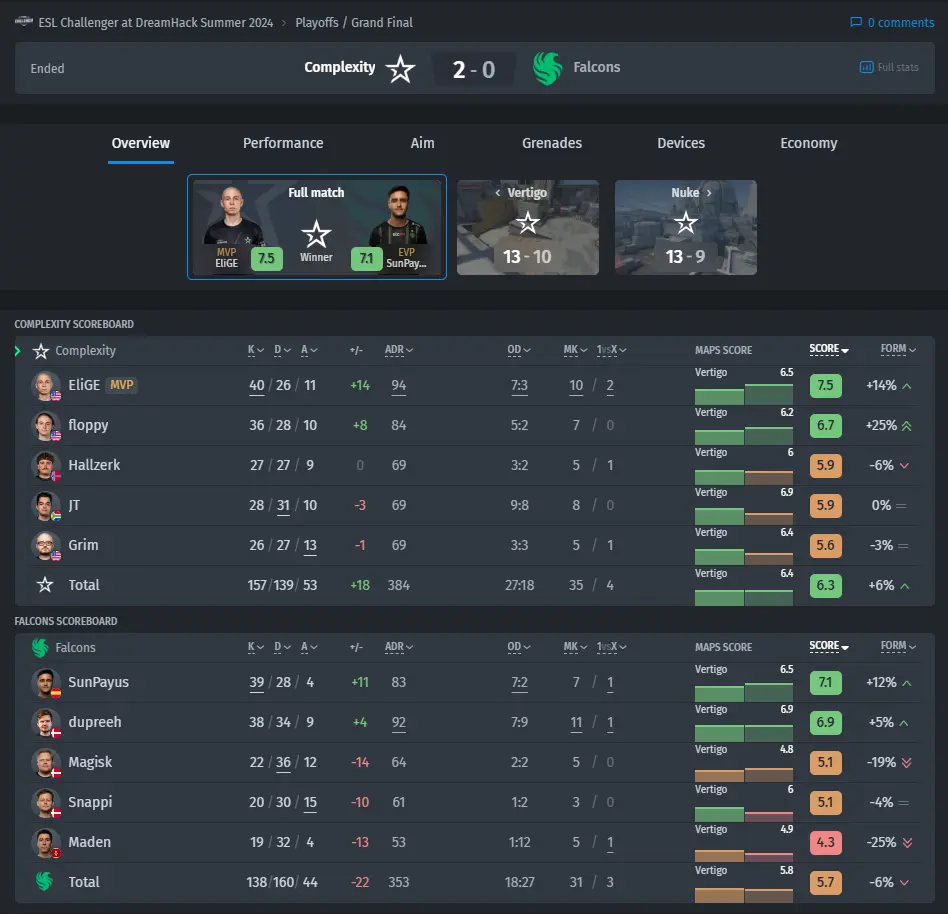The height and width of the screenshot is (914, 948).
Task: Click the Falcons team name in match header
Action: click(596, 67)
